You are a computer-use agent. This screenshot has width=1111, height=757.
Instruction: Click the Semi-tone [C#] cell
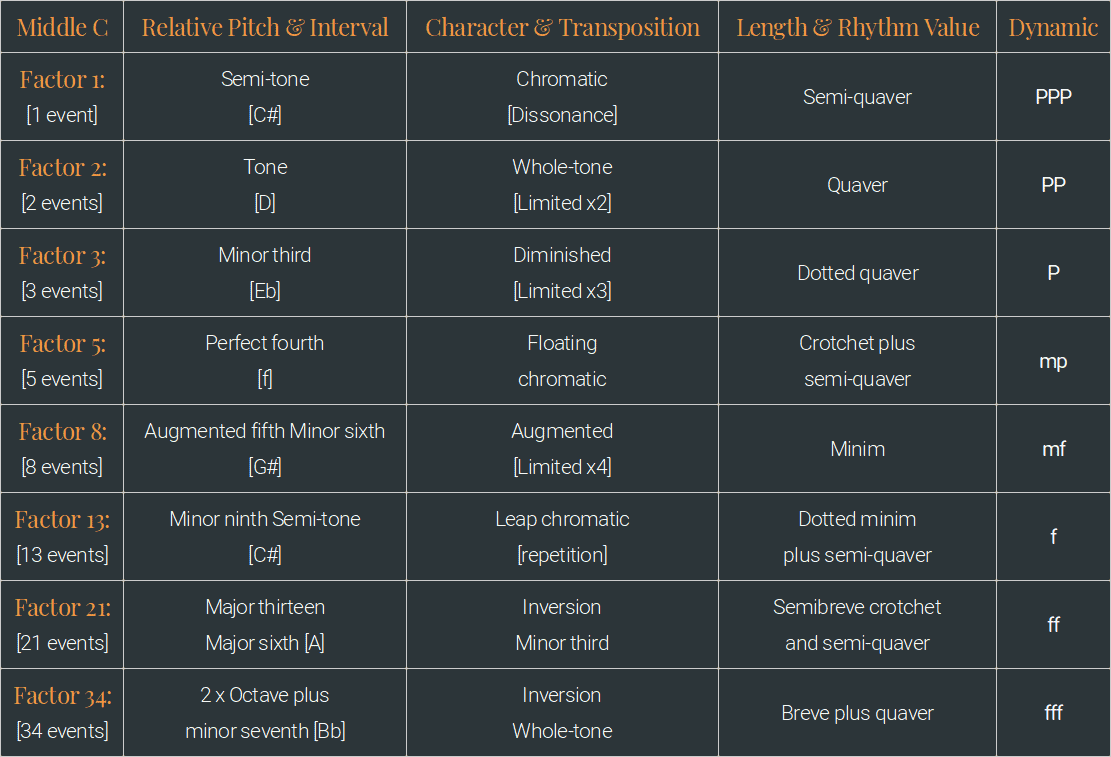click(x=265, y=96)
